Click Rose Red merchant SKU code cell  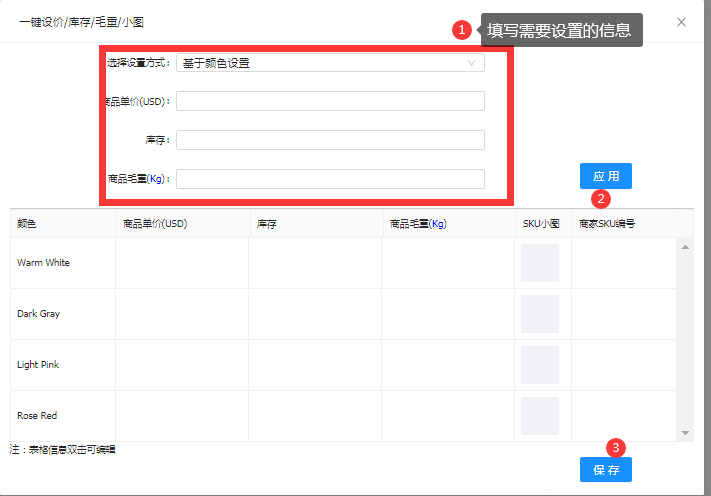624,416
